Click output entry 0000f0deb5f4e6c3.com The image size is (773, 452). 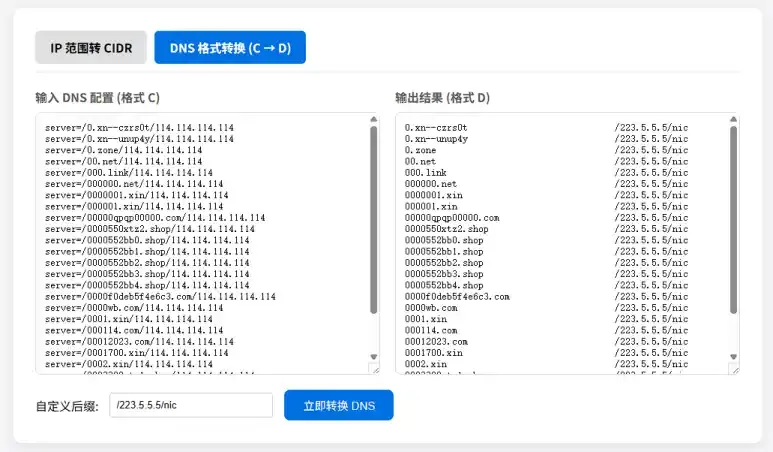(x=457, y=297)
